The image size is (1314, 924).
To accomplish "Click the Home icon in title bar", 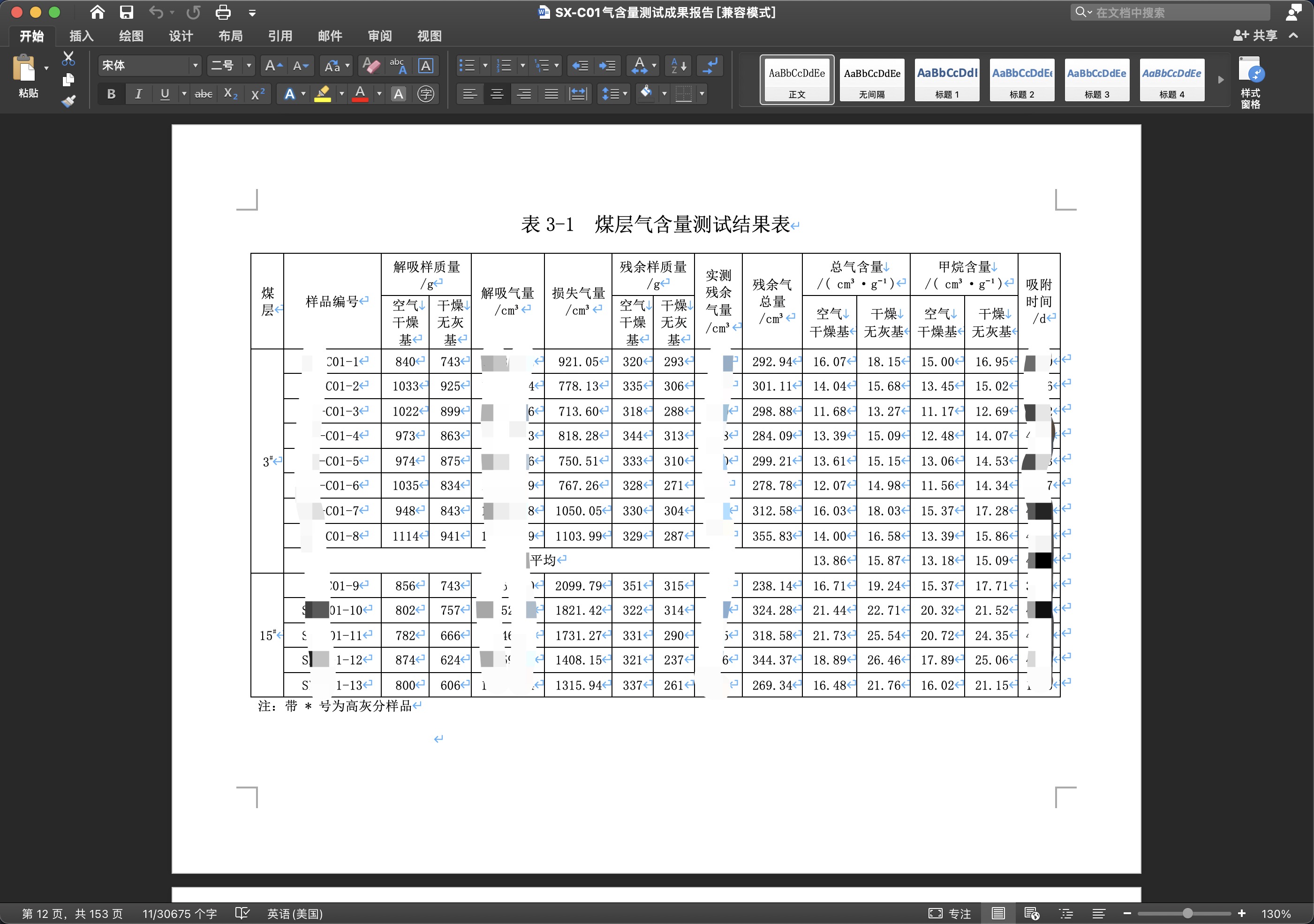I will [98, 12].
